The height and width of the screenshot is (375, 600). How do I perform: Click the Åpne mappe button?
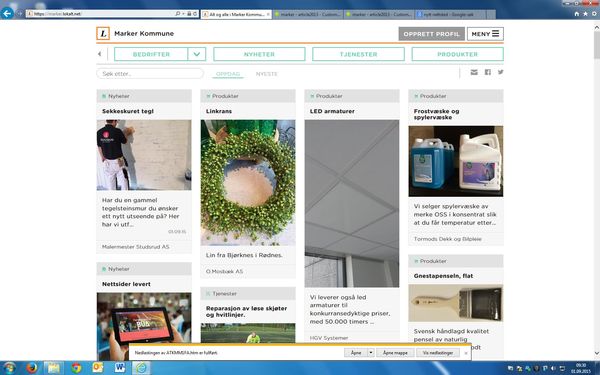(395, 353)
